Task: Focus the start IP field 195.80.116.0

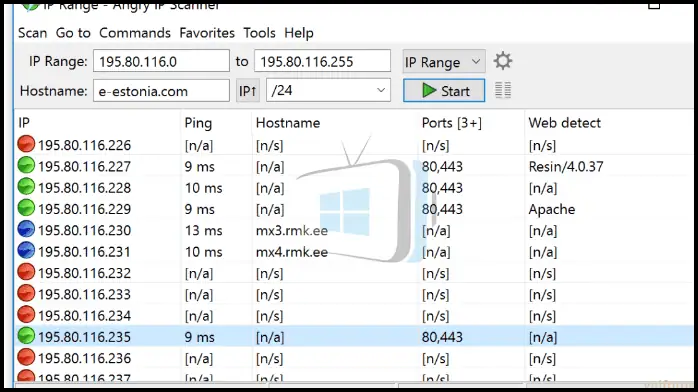Action: click(x=161, y=61)
